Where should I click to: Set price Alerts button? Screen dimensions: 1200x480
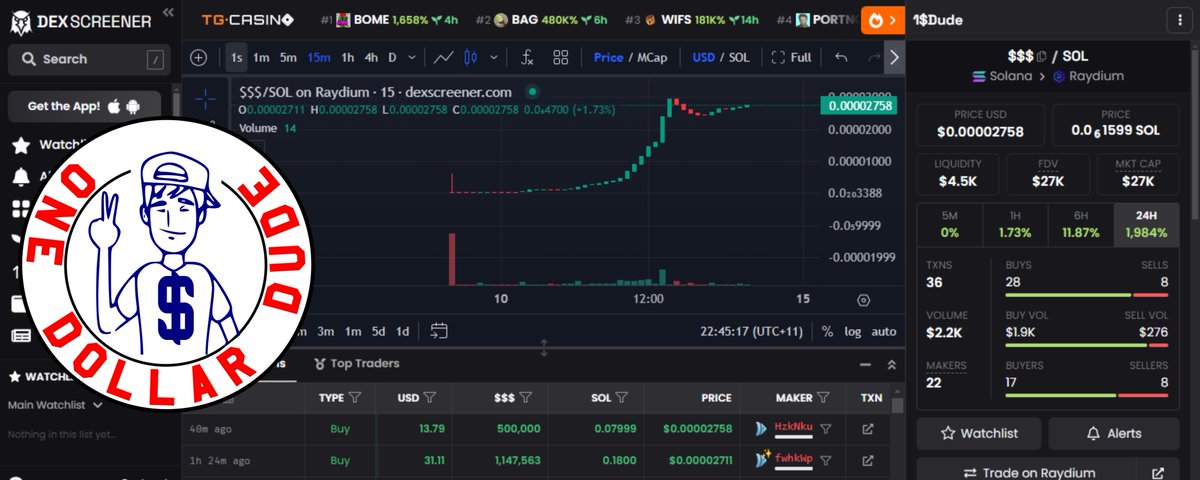(x=1113, y=433)
